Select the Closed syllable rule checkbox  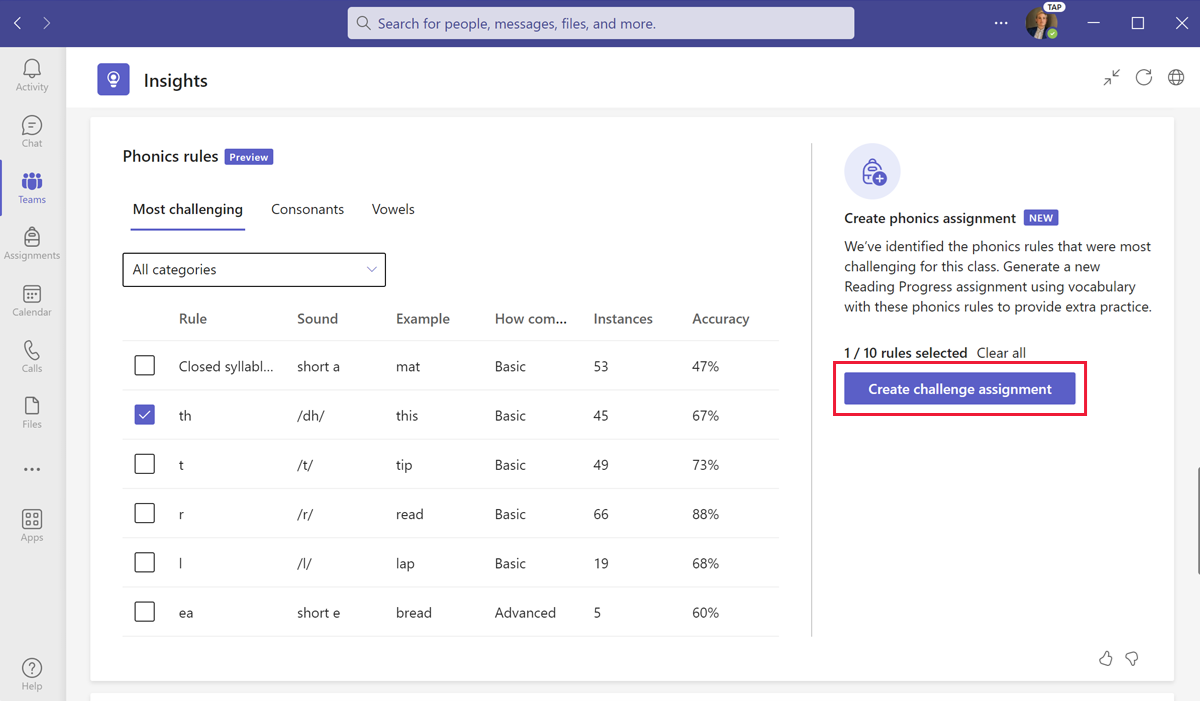pyautogui.click(x=144, y=365)
